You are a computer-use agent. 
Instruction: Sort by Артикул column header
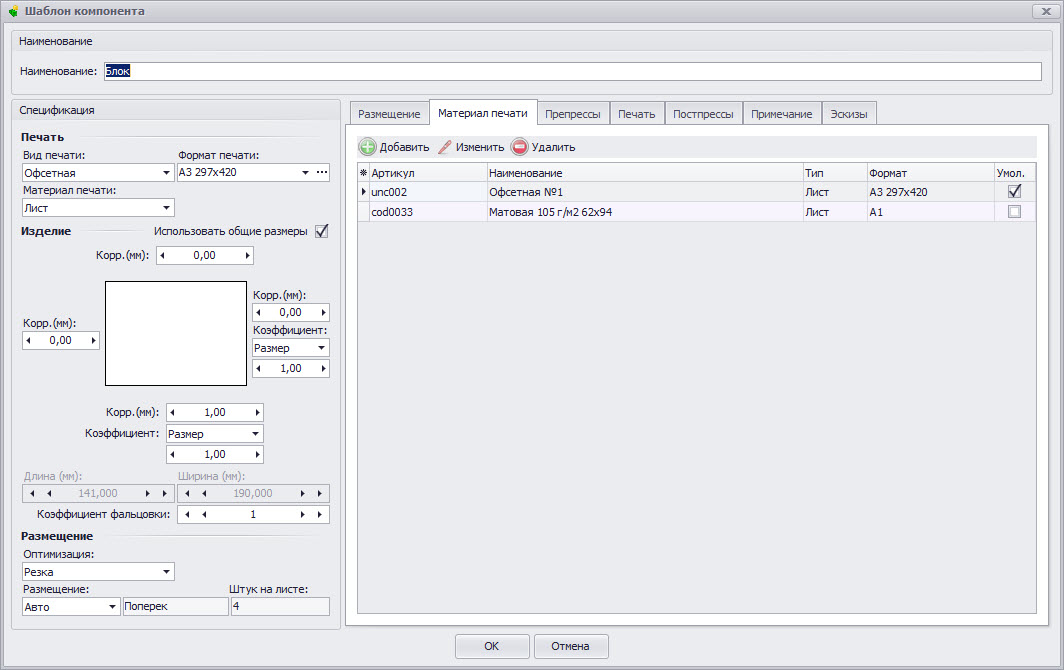(x=428, y=173)
